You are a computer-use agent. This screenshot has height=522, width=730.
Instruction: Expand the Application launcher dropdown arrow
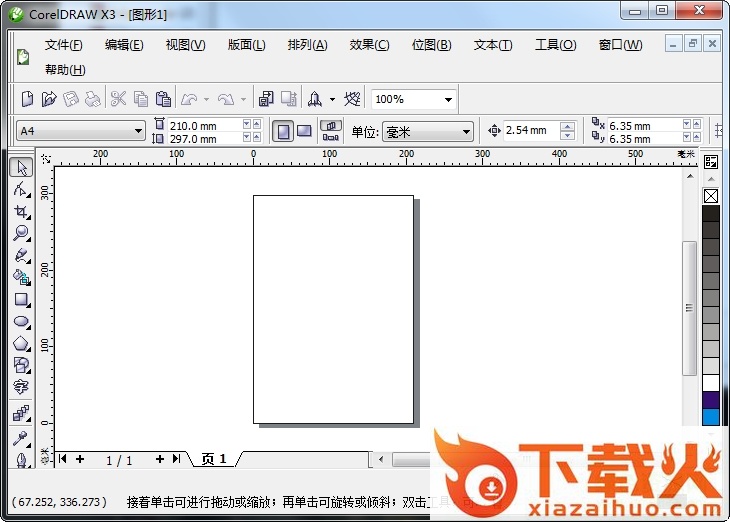[332, 99]
